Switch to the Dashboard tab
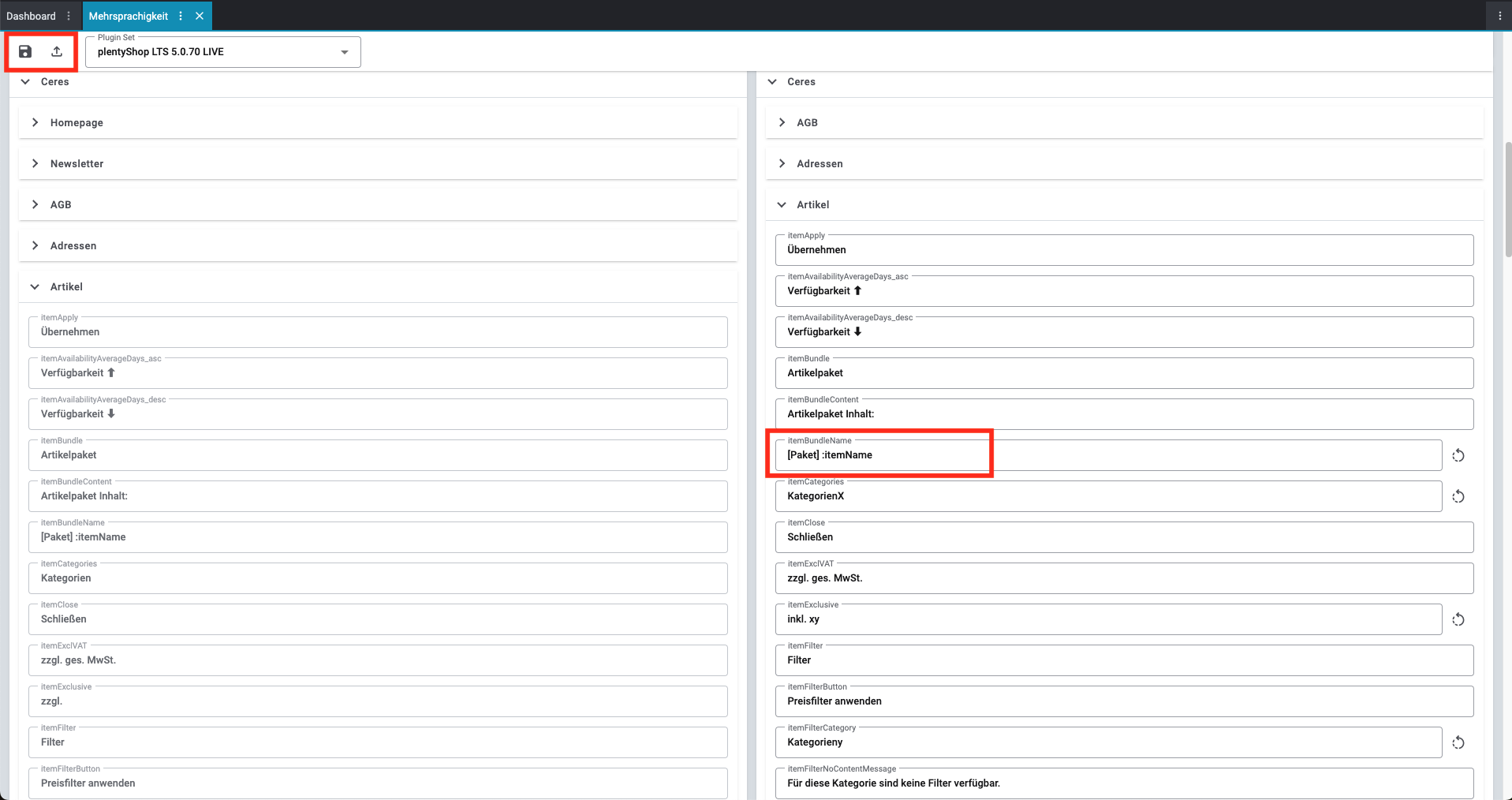Image resolution: width=1512 pixels, height=800 pixels. 31,16
